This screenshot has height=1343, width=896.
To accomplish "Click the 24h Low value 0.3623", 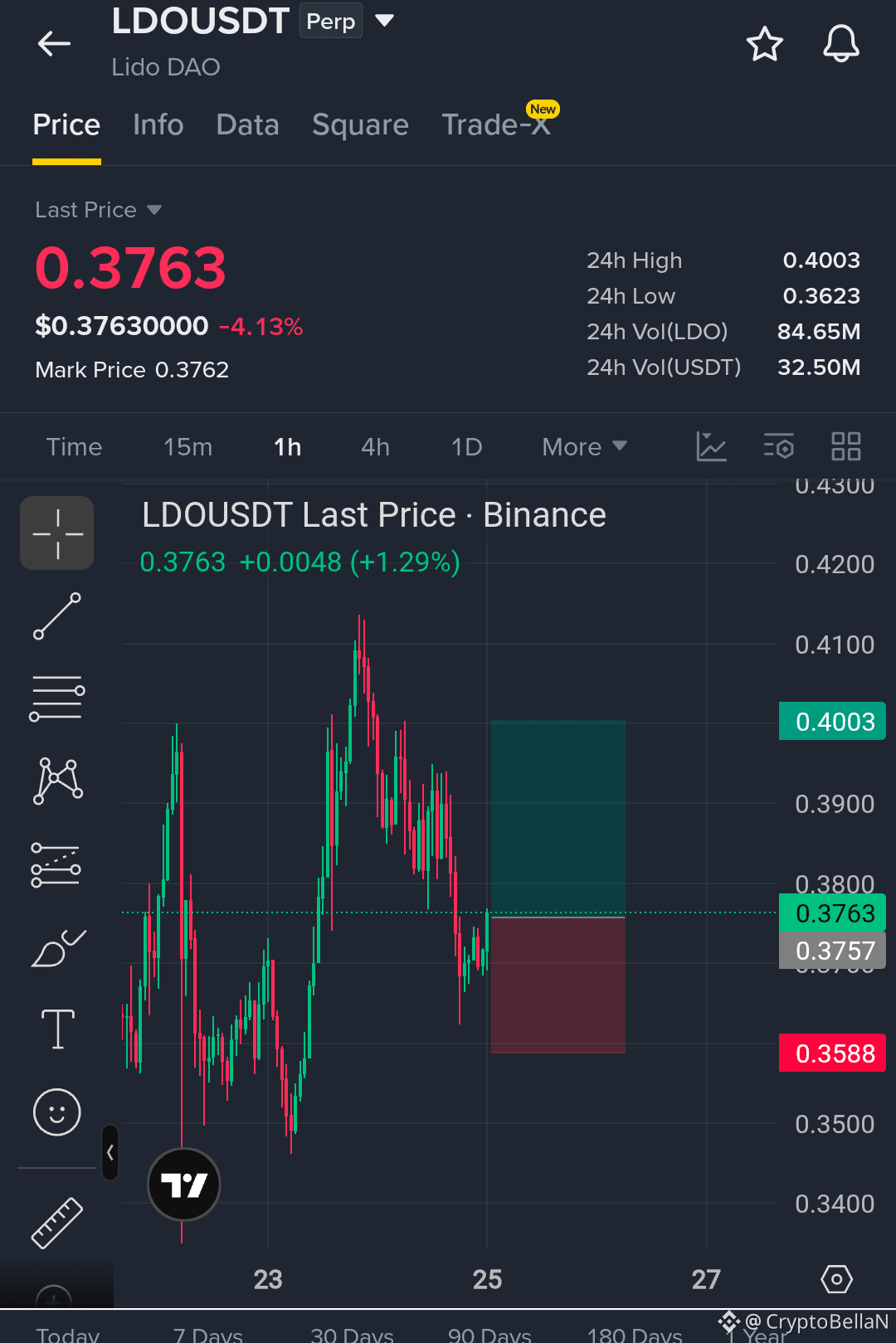I will click(821, 296).
